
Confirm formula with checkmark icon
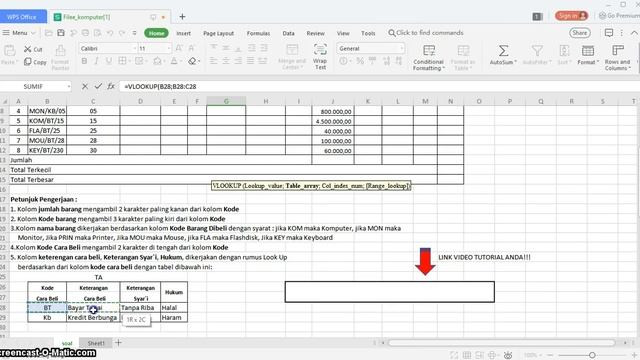[x=98, y=87]
